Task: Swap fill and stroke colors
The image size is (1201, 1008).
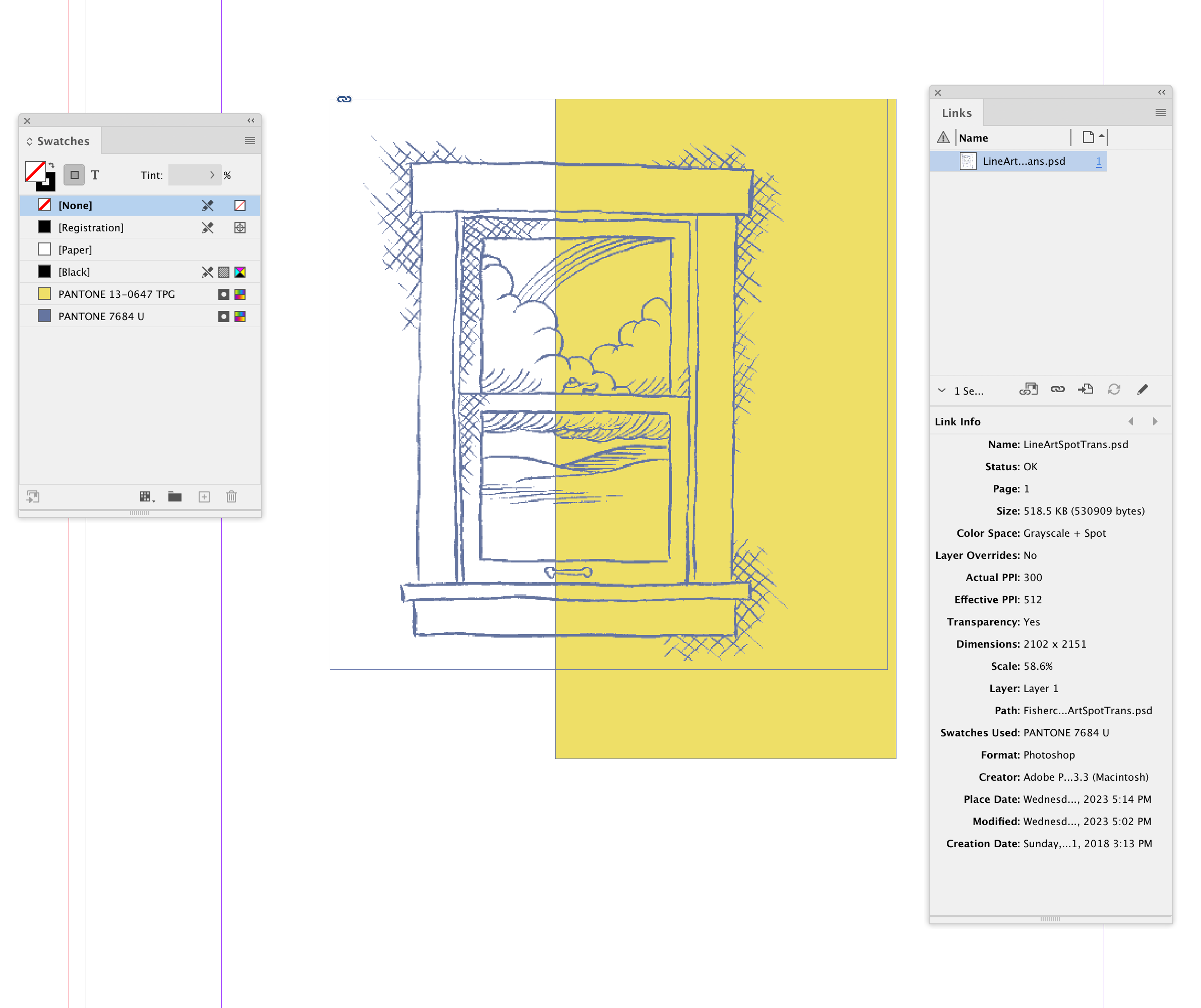Action: point(51,165)
